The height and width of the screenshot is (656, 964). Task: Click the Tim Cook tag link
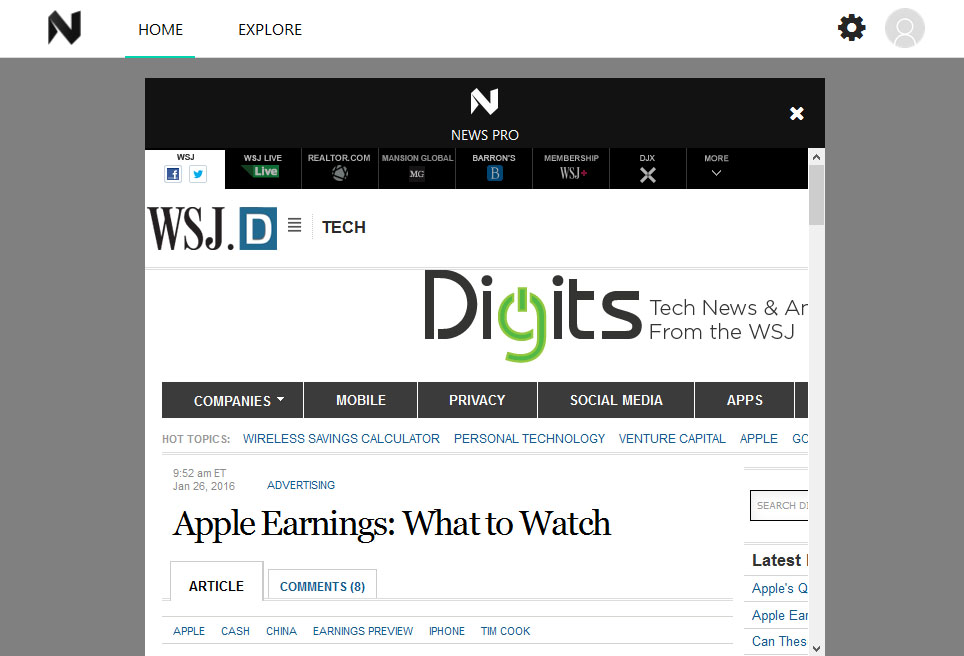505,631
